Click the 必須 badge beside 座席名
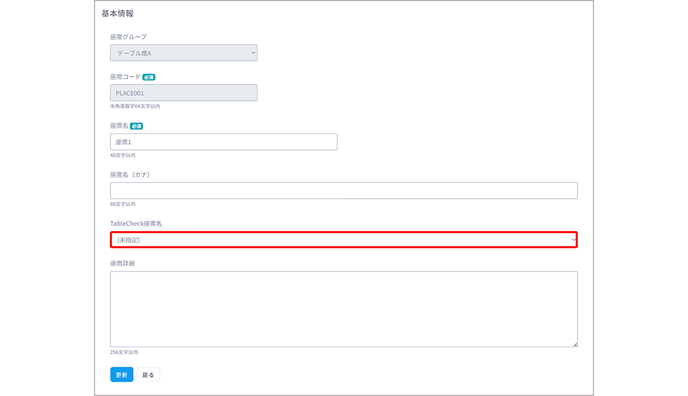This screenshot has height=396, width=688. point(136,126)
